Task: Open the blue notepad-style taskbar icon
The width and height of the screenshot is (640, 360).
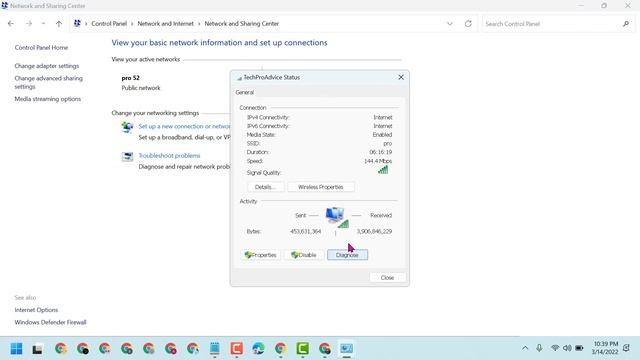Action: (214, 349)
